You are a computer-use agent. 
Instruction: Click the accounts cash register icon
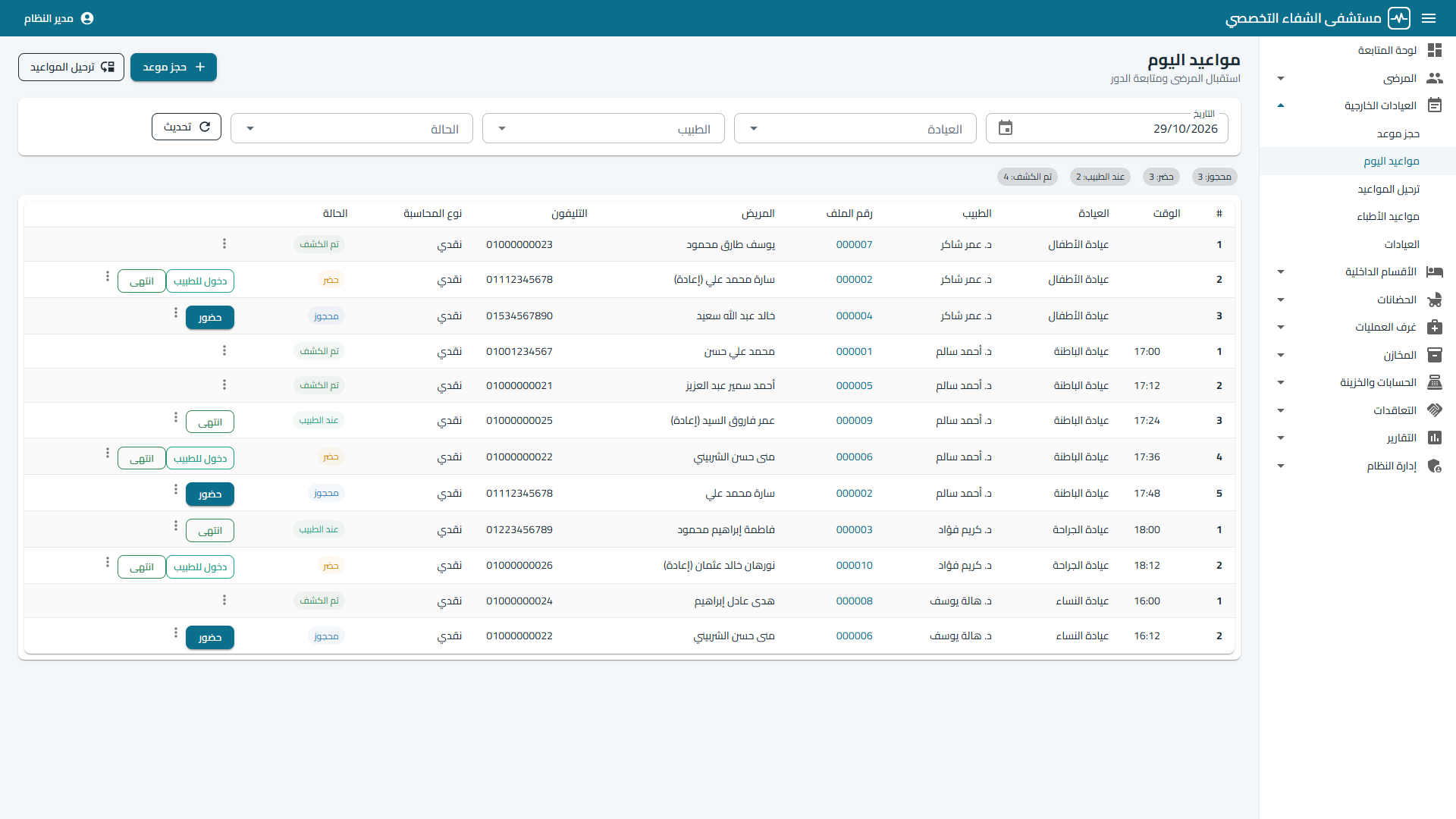point(1435,382)
